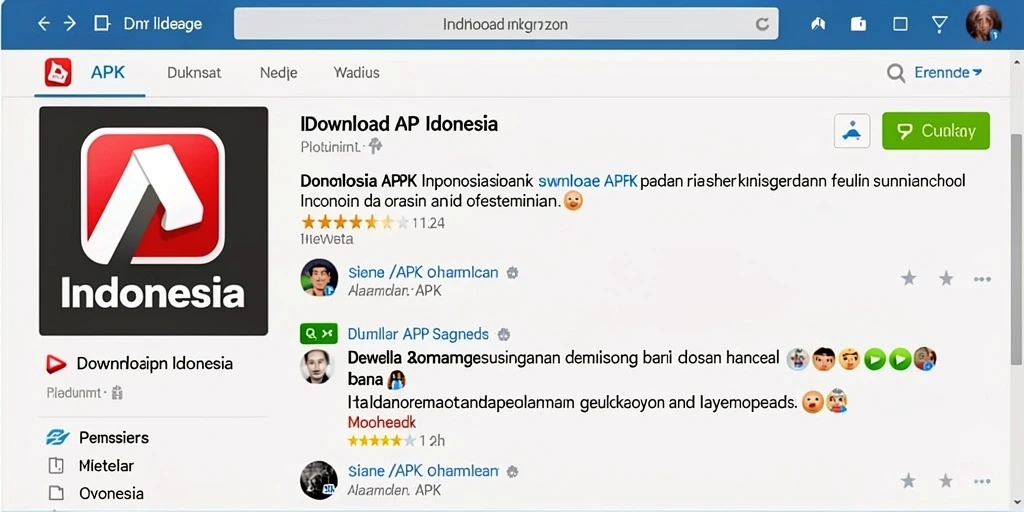Click the icon next to Plotunimt
This screenshot has height=512, width=1024.
click(x=375, y=147)
